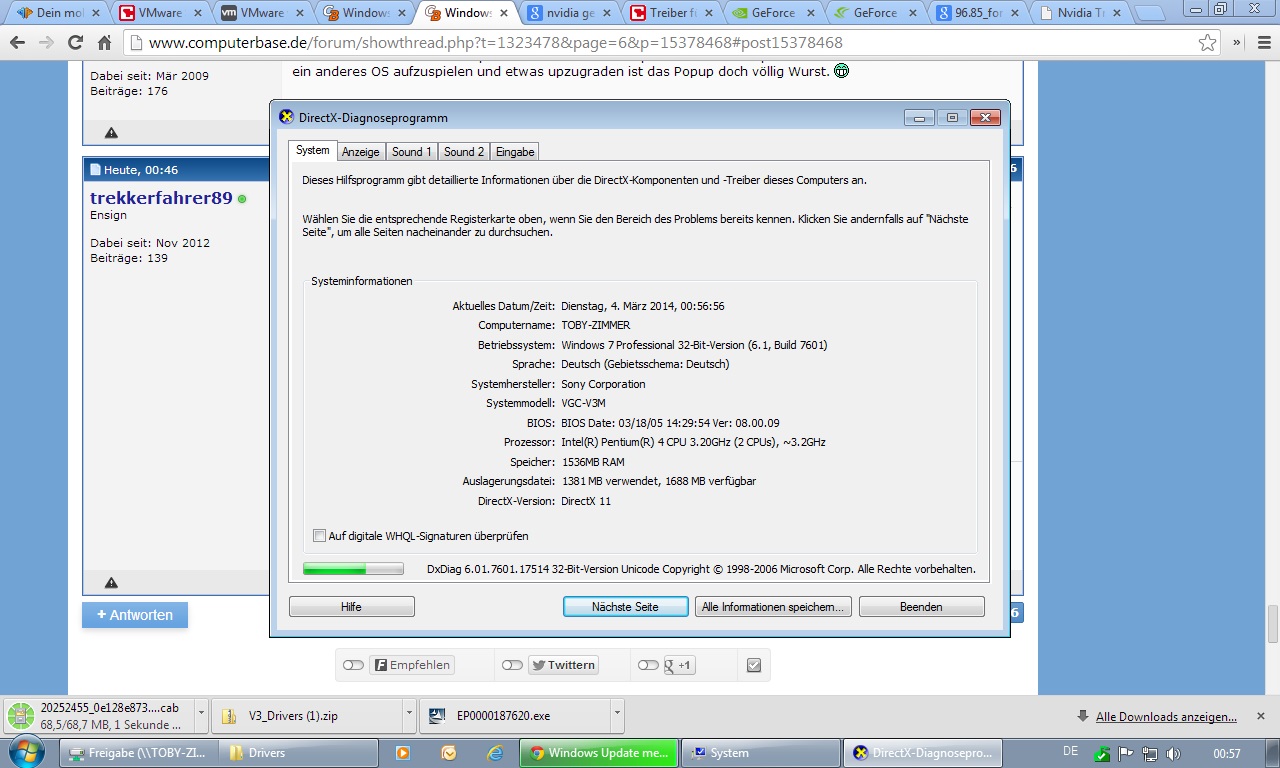Open the volume speaker tray icon
Image resolution: width=1280 pixels, height=768 pixels.
(1172, 754)
